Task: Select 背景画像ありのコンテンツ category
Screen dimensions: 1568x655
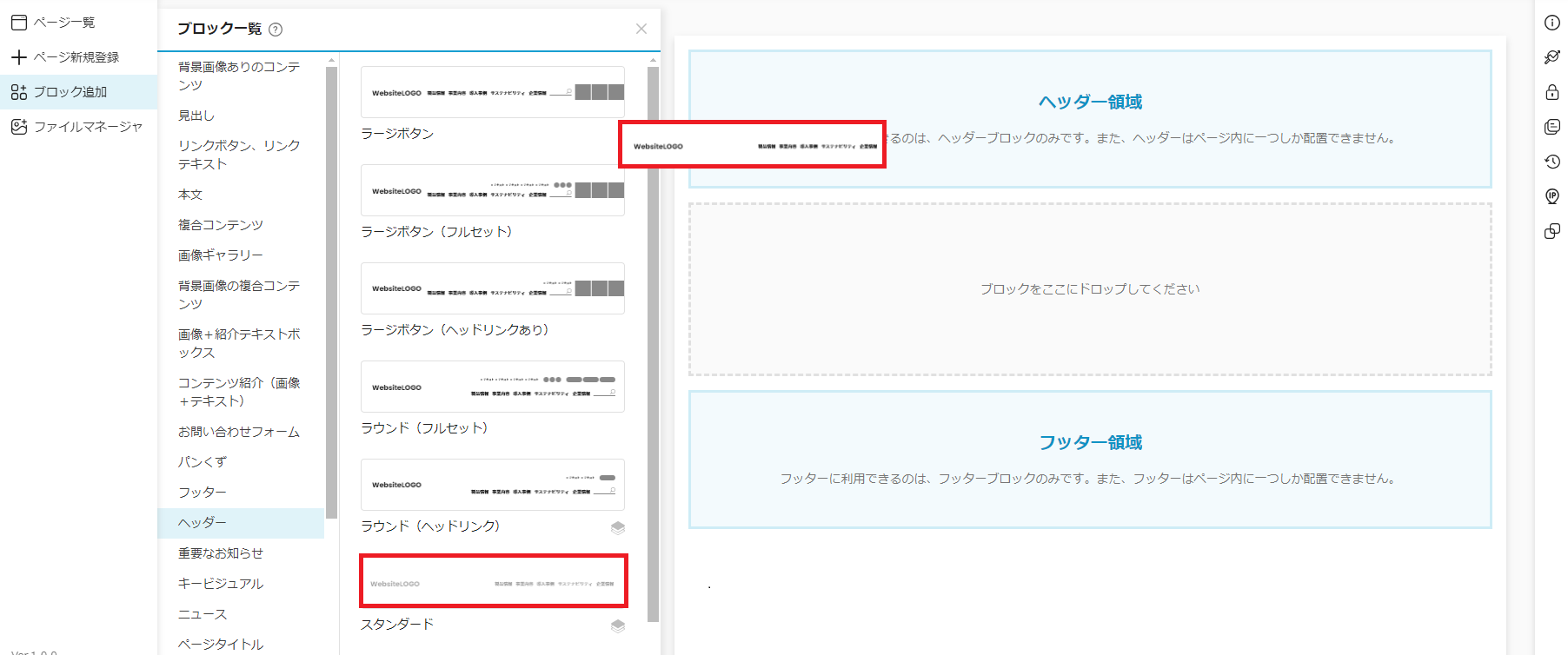Action: point(241,76)
